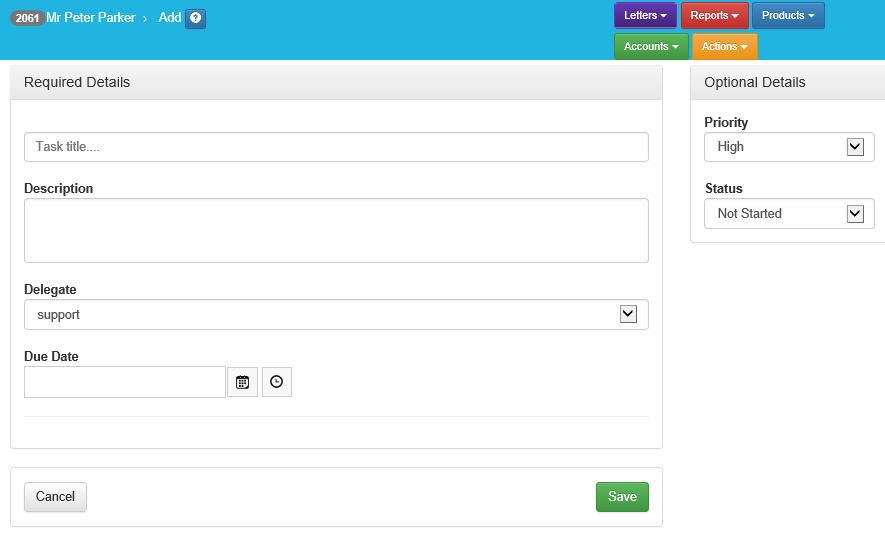This screenshot has height=550, width=885.
Task: Click the 2061 client number badge
Action: click(x=27, y=18)
